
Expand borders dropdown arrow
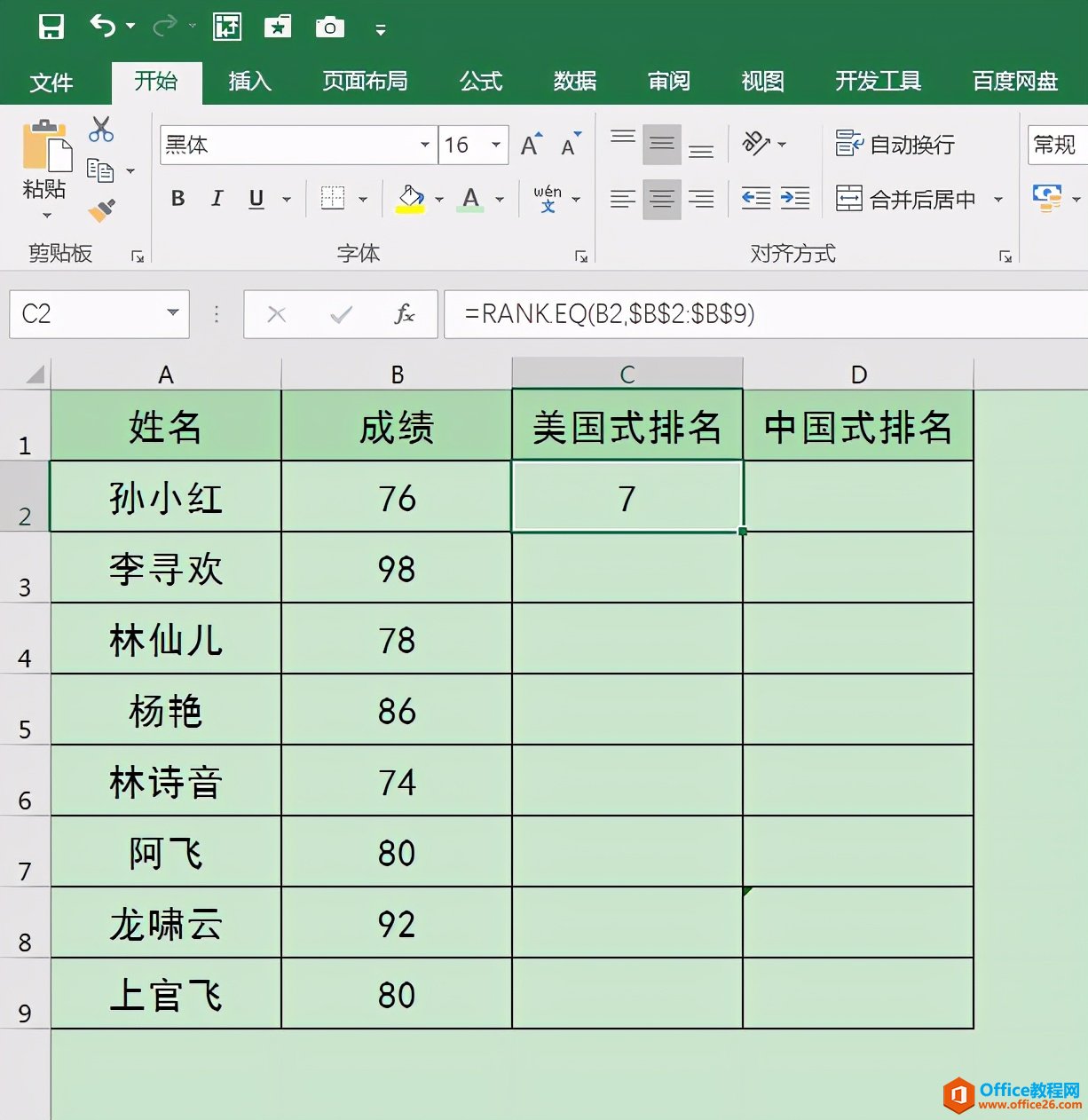point(363,200)
